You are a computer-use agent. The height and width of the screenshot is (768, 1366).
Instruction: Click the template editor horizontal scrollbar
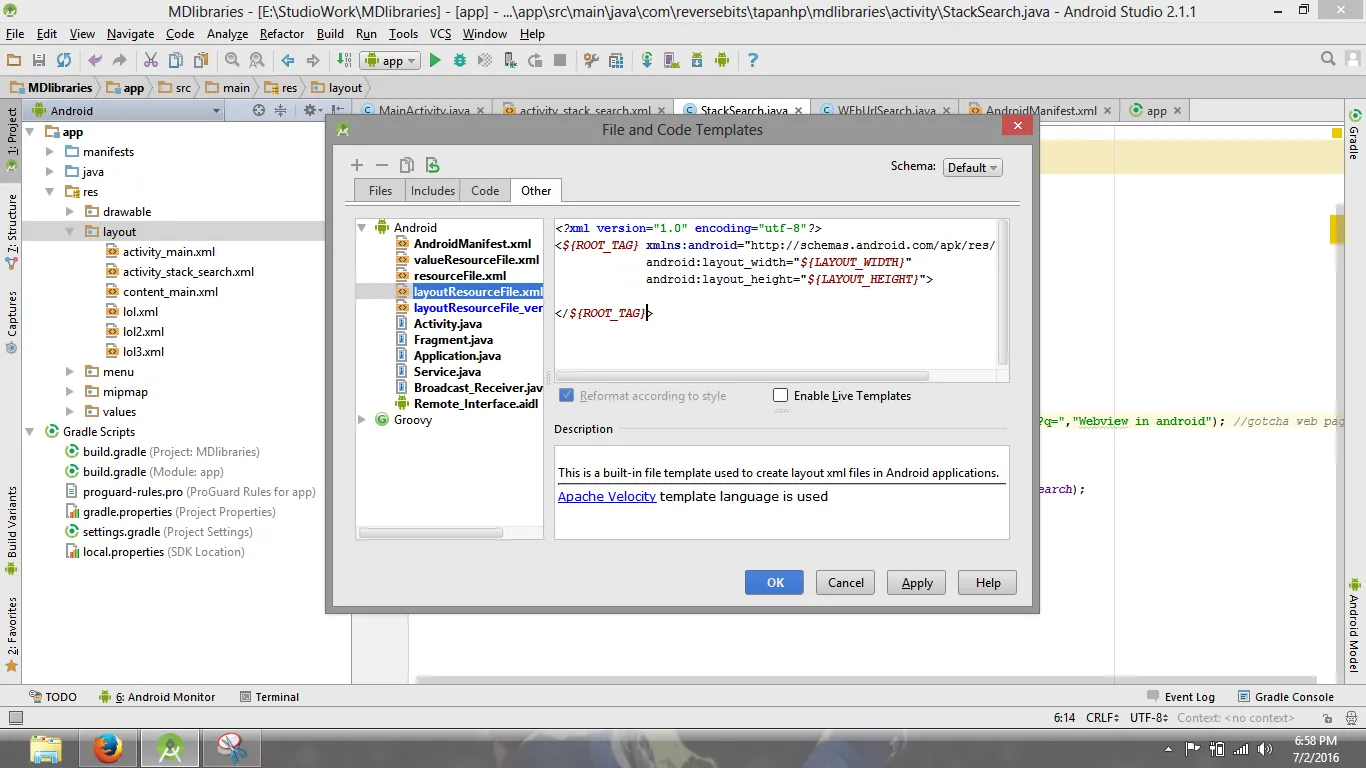[743, 376]
